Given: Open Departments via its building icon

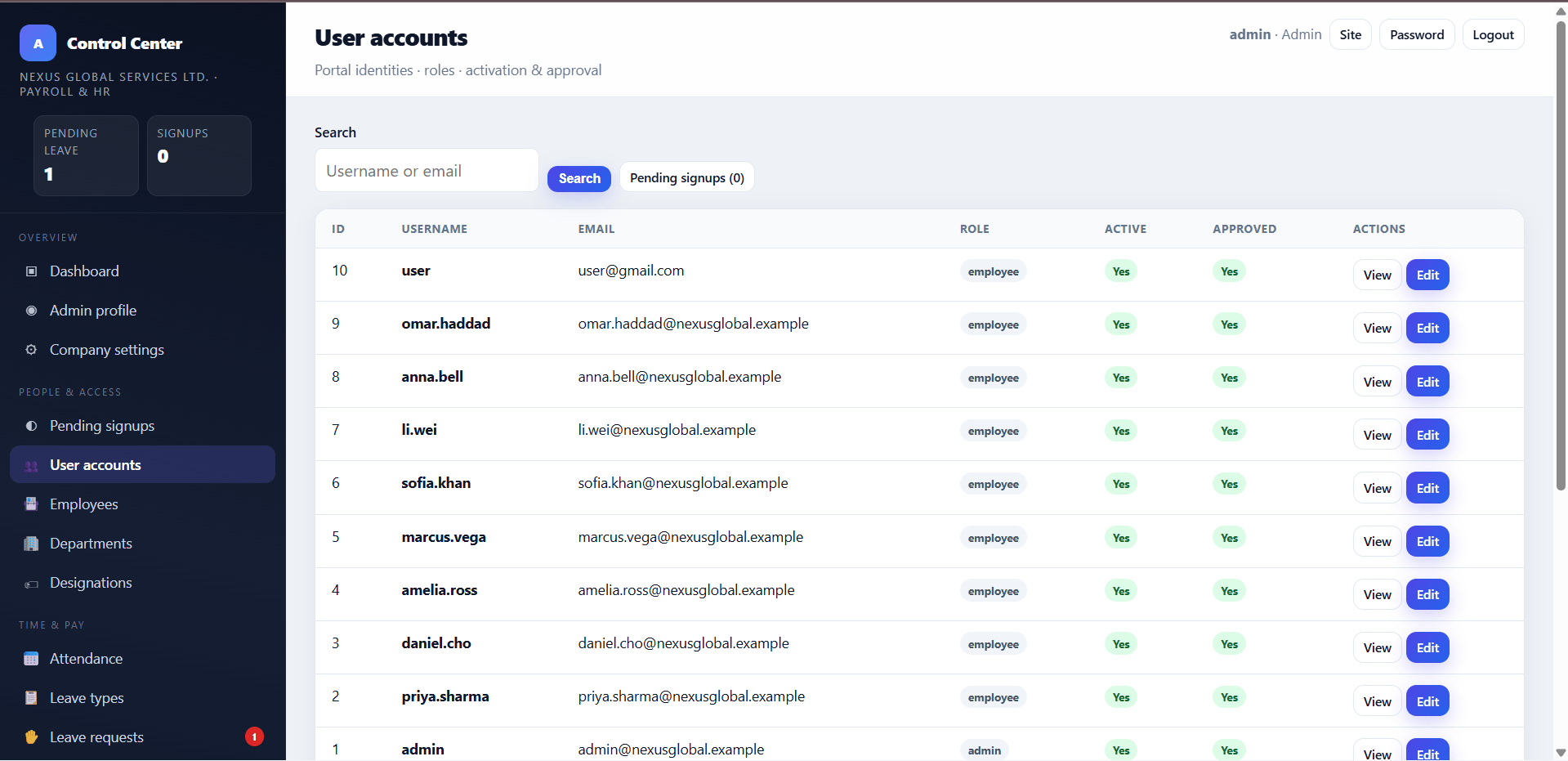Looking at the screenshot, I should (x=31, y=544).
